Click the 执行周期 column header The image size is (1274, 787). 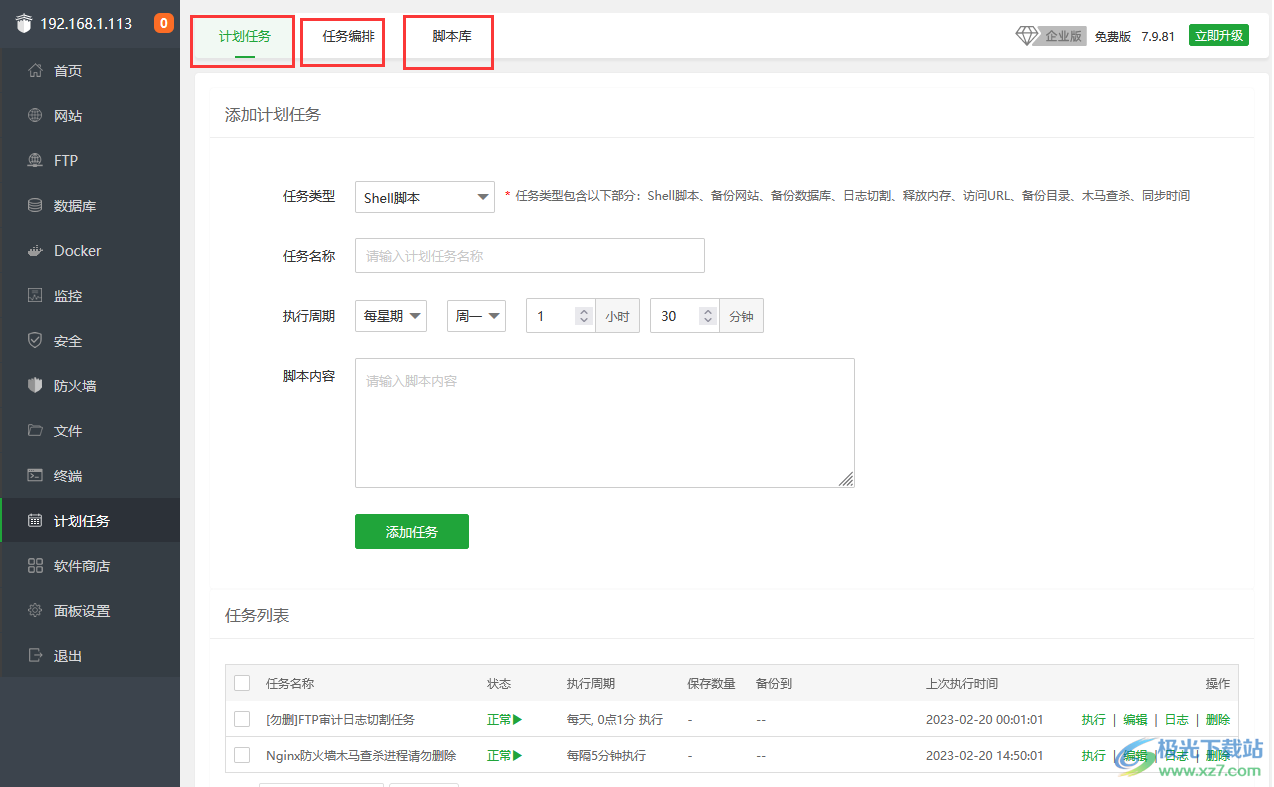coord(591,684)
